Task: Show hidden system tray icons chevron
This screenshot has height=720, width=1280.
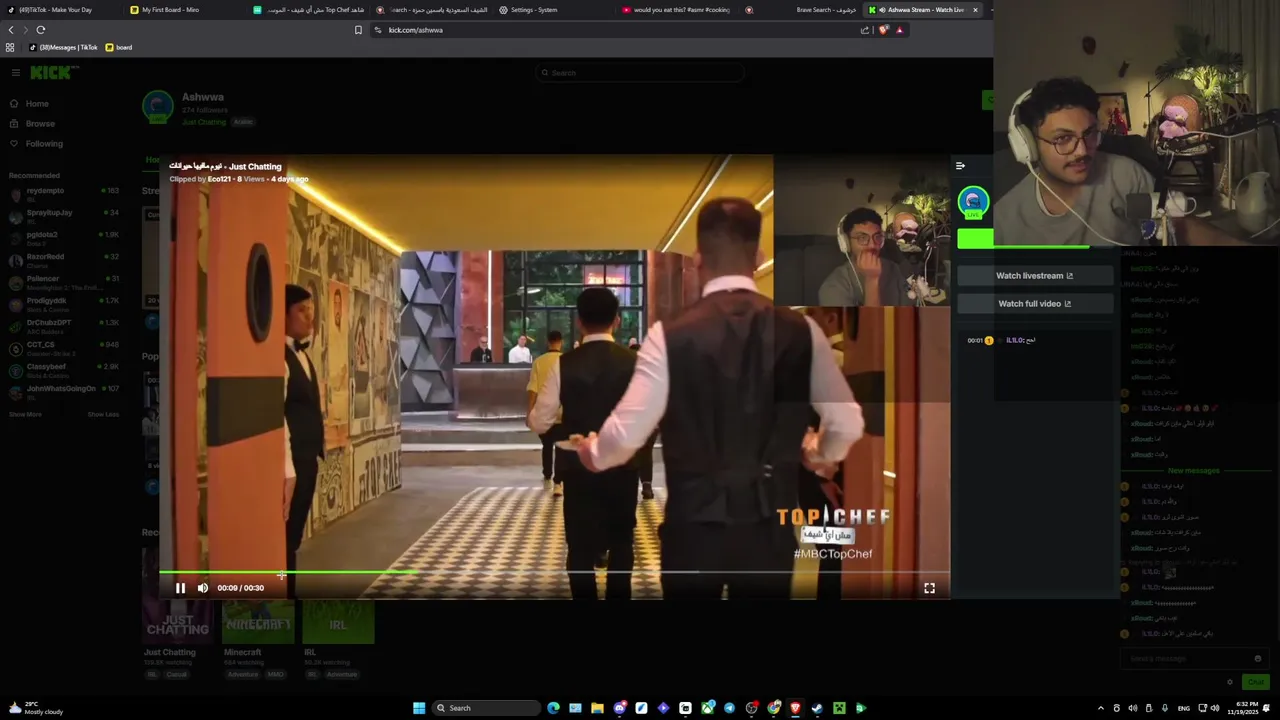Action: point(1101,708)
